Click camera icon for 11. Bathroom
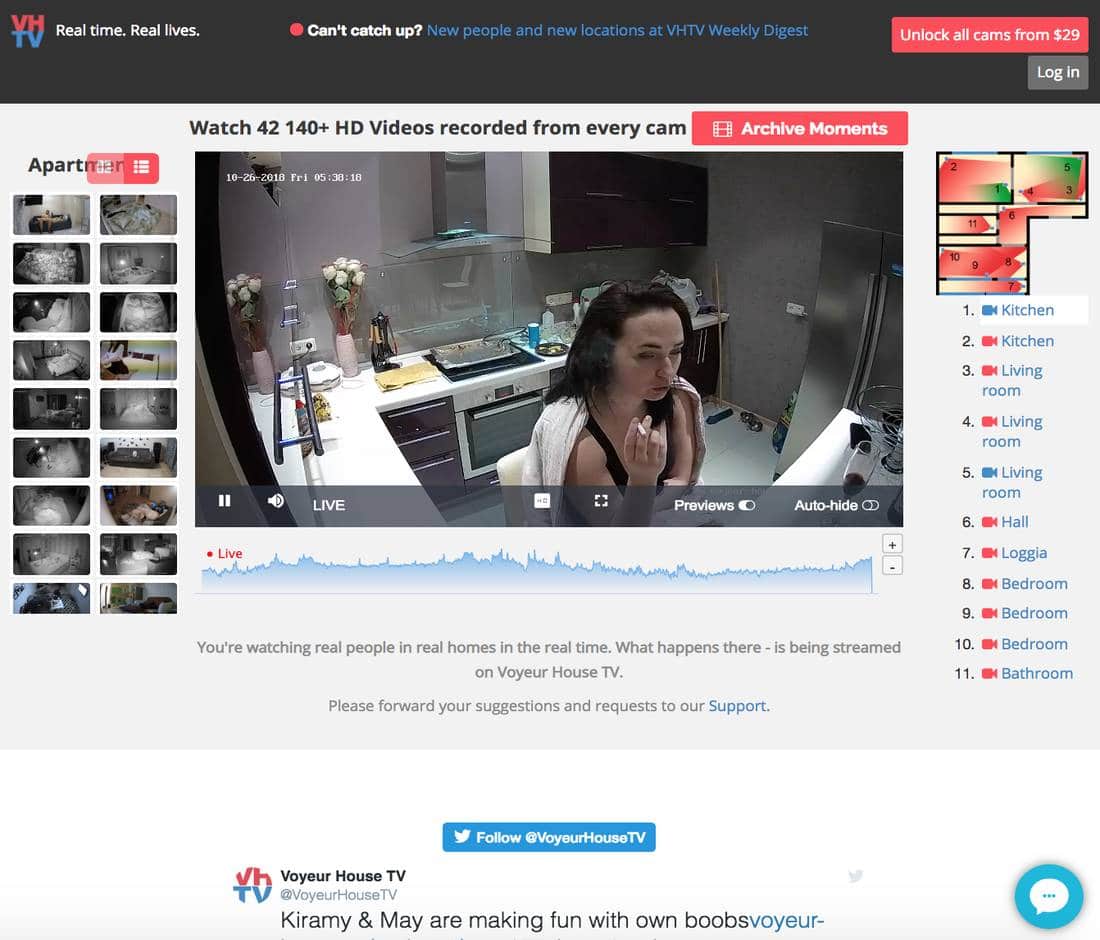Viewport: 1100px width, 940px height. click(x=989, y=673)
